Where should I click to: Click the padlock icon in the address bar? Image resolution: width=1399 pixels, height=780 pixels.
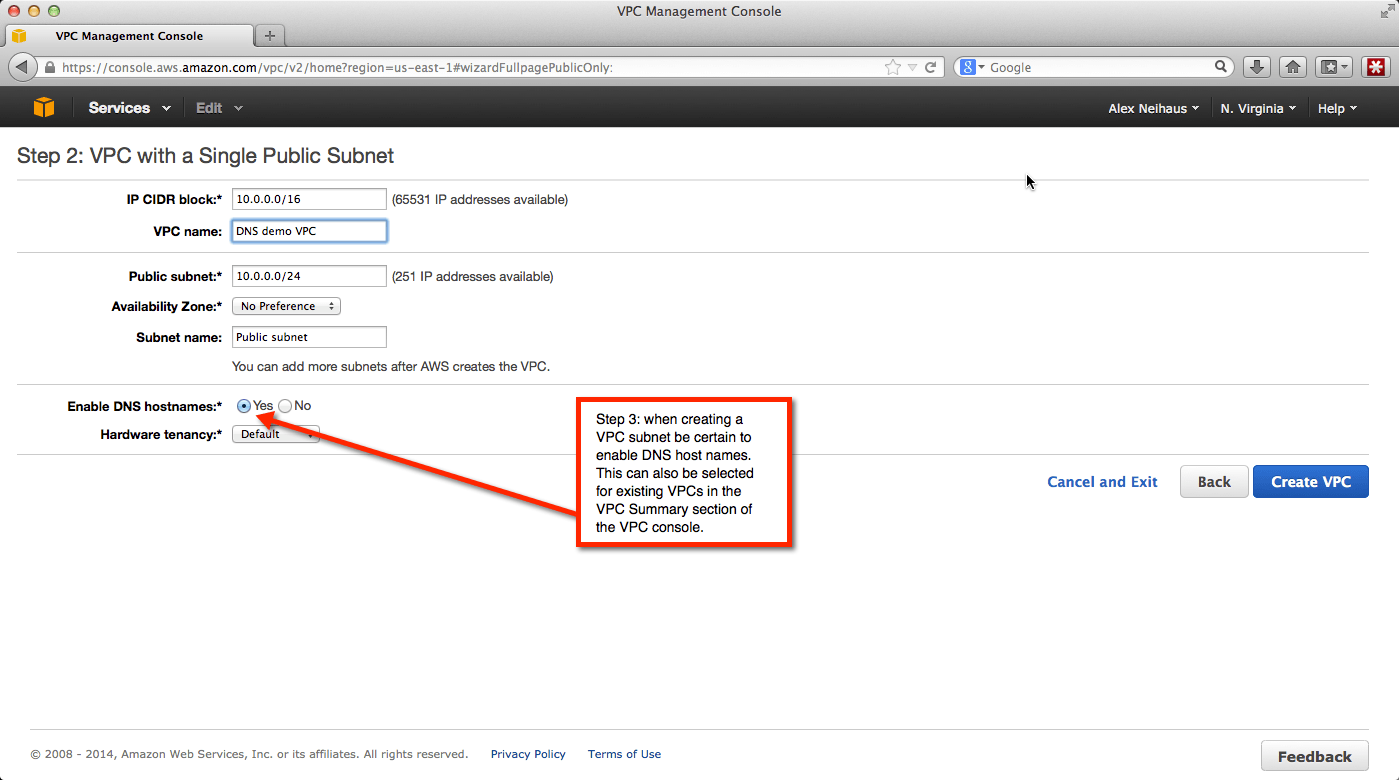point(48,67)
